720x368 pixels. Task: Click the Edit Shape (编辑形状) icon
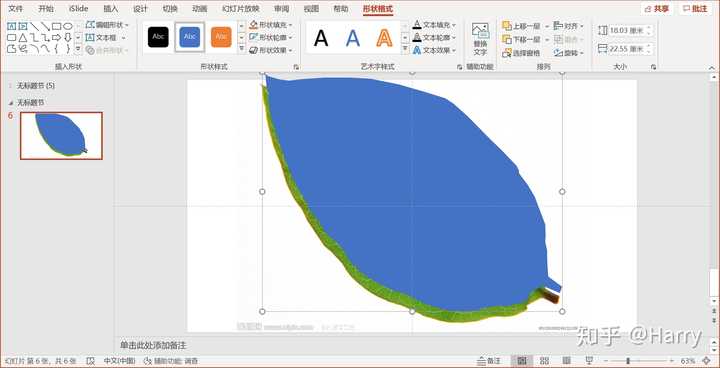coord(90,25)
